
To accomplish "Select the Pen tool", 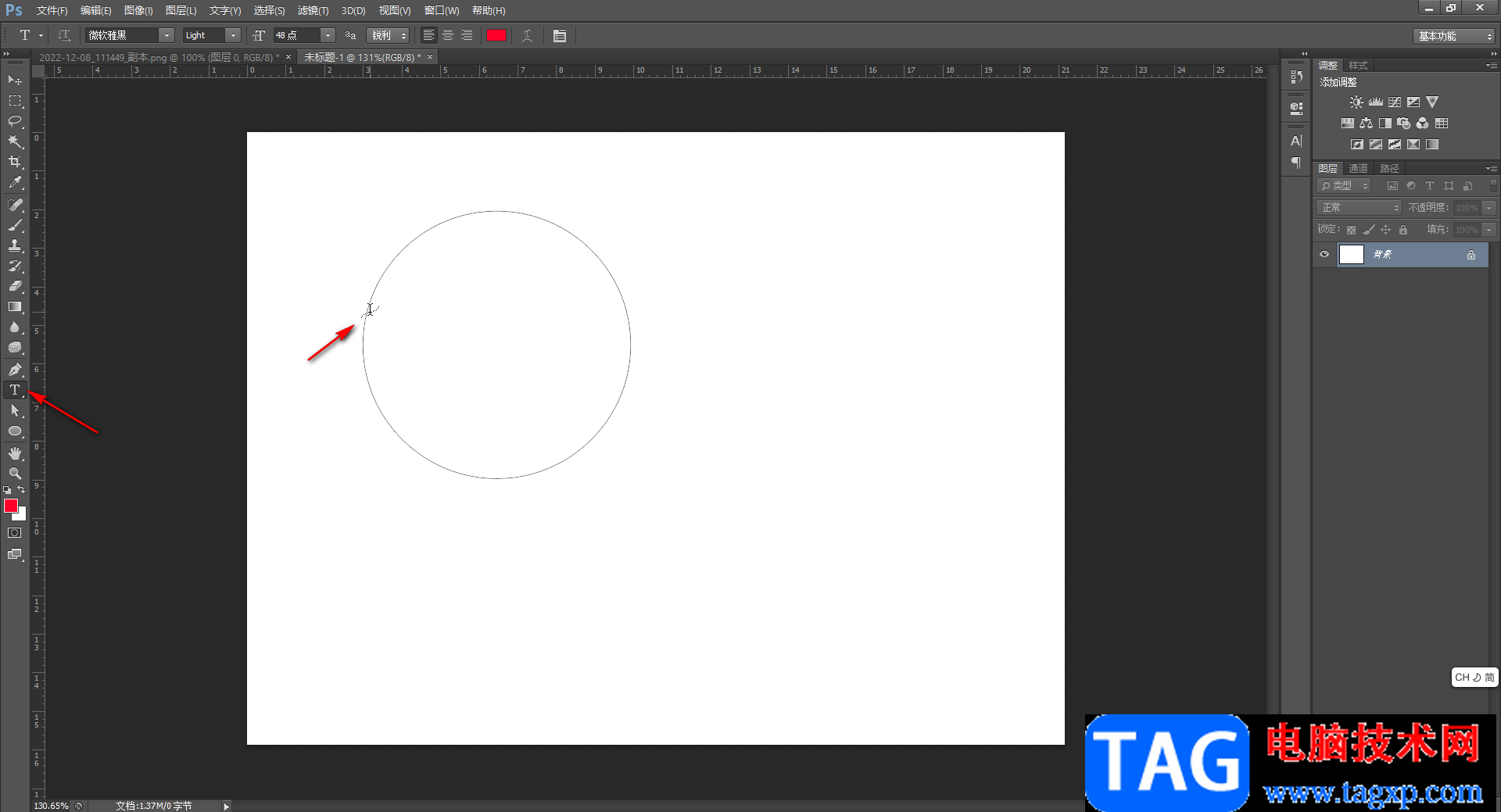I will click(15, 370).
